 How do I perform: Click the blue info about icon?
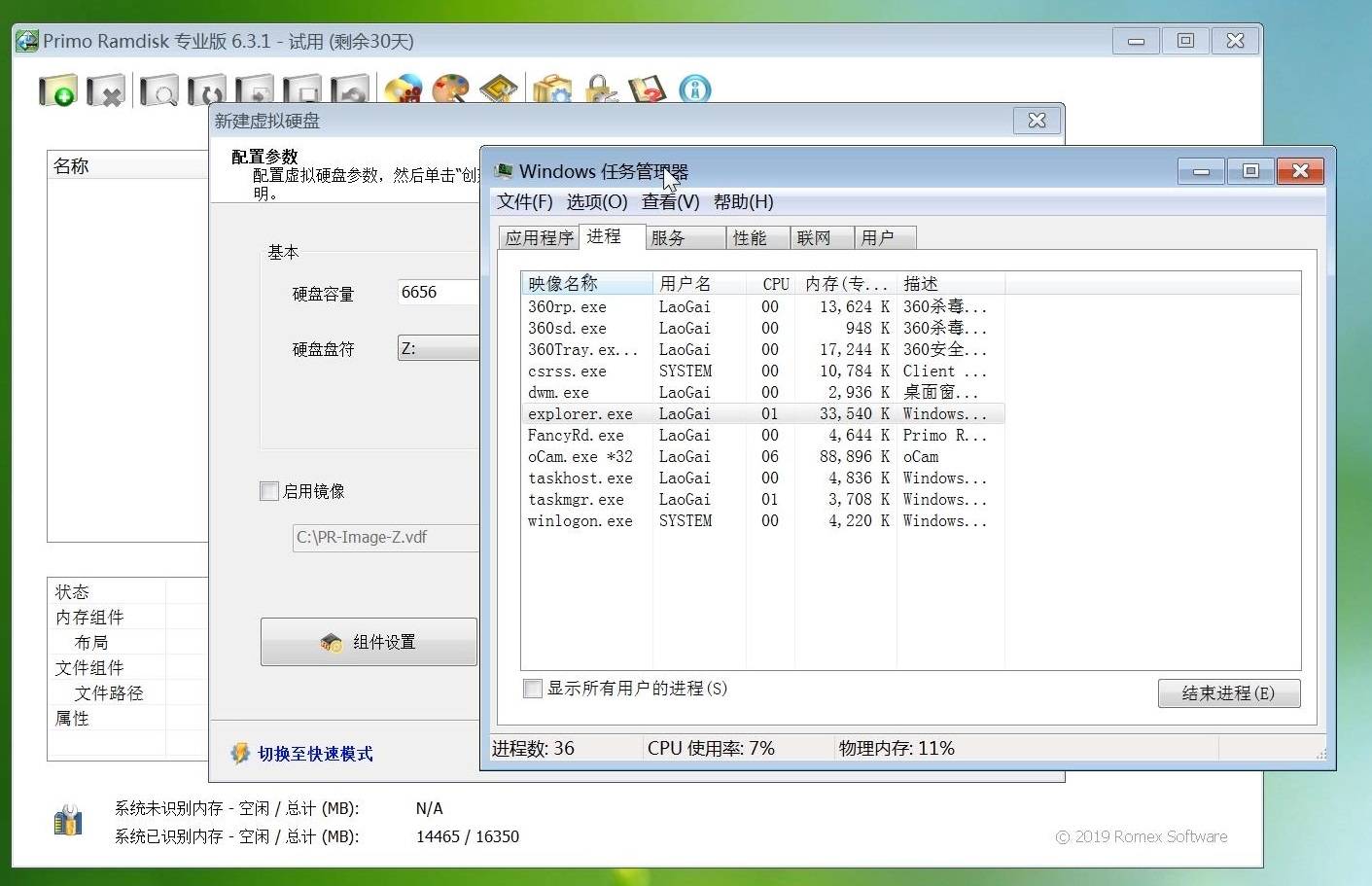tap(695, 89)
